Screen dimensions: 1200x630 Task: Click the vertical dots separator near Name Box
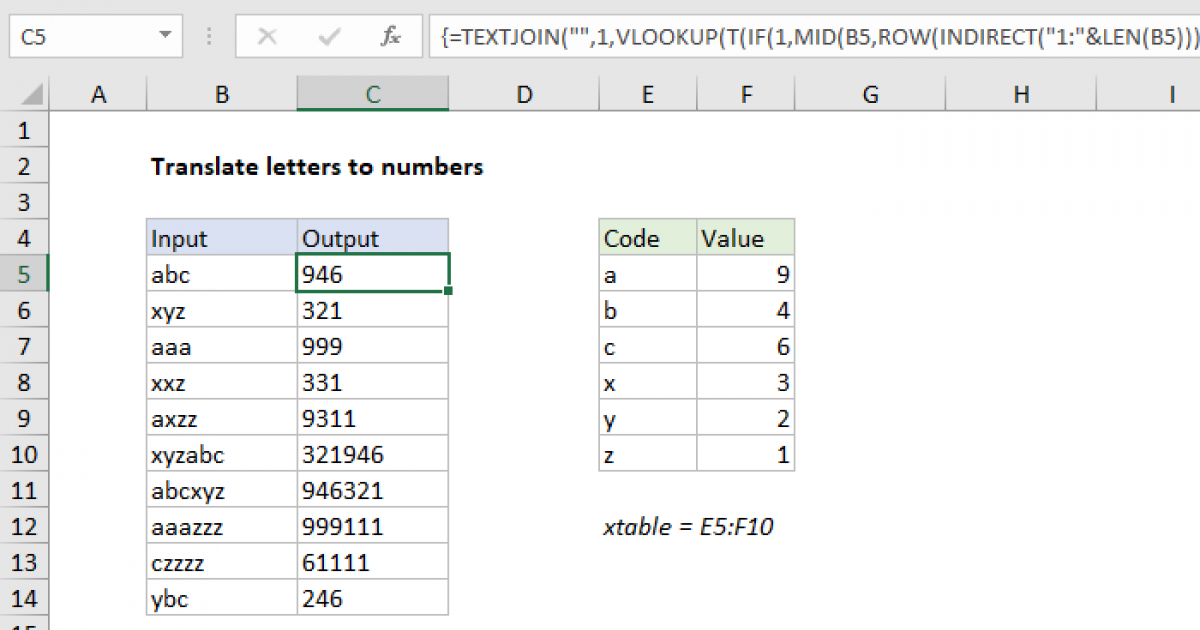[208, 37]
